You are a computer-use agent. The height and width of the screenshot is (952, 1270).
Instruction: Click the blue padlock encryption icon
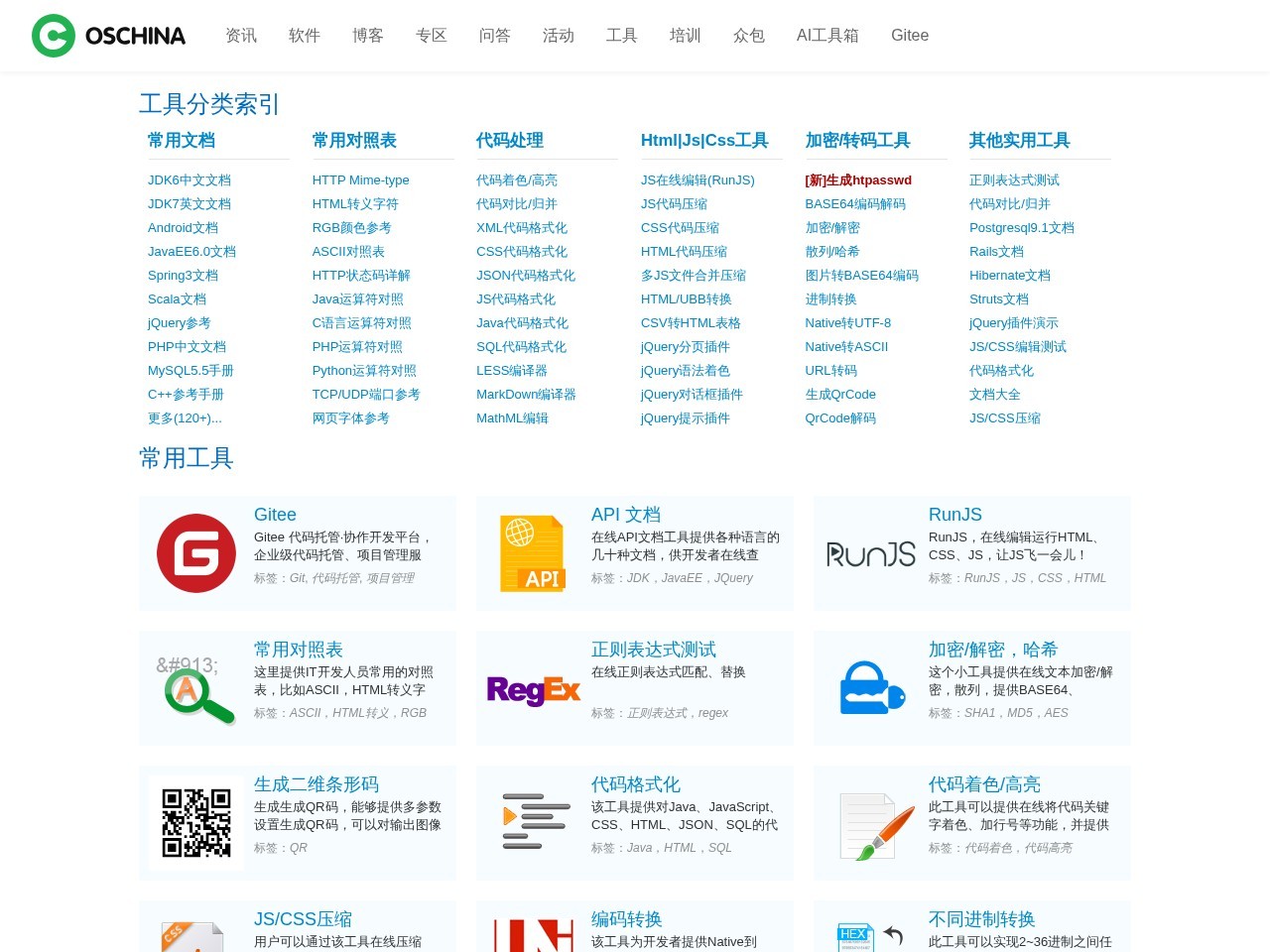click(x=872, y=687)
